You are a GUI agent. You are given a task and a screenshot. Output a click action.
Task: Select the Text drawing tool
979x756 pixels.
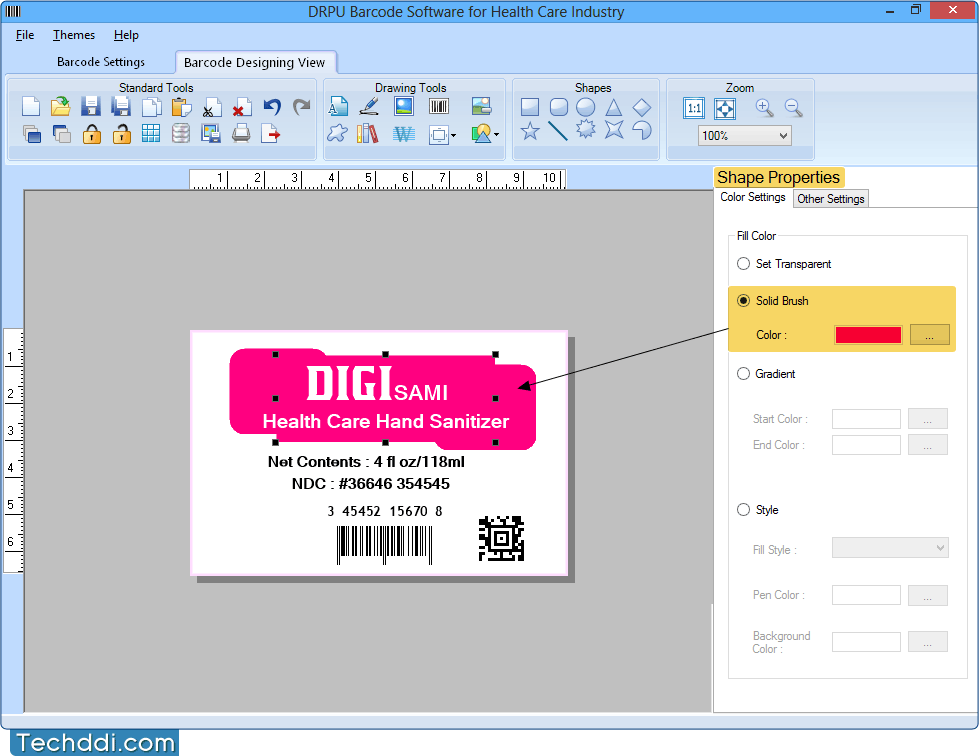(338, 107)
